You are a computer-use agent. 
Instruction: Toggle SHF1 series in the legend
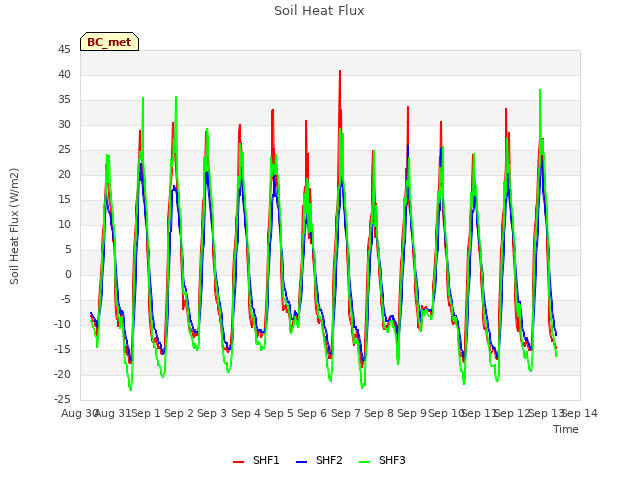point(256,460)
